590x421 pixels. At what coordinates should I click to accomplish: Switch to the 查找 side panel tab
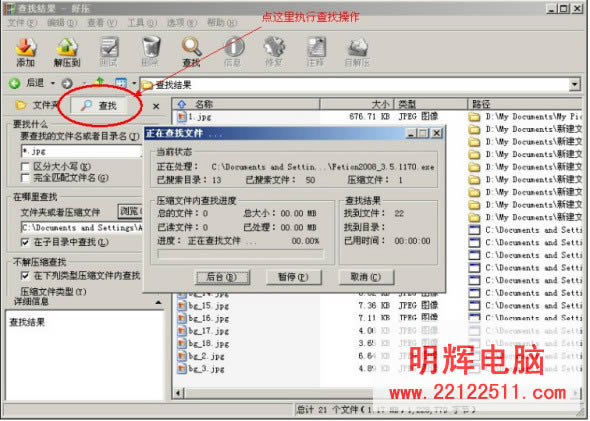click(x=99, y=105)
